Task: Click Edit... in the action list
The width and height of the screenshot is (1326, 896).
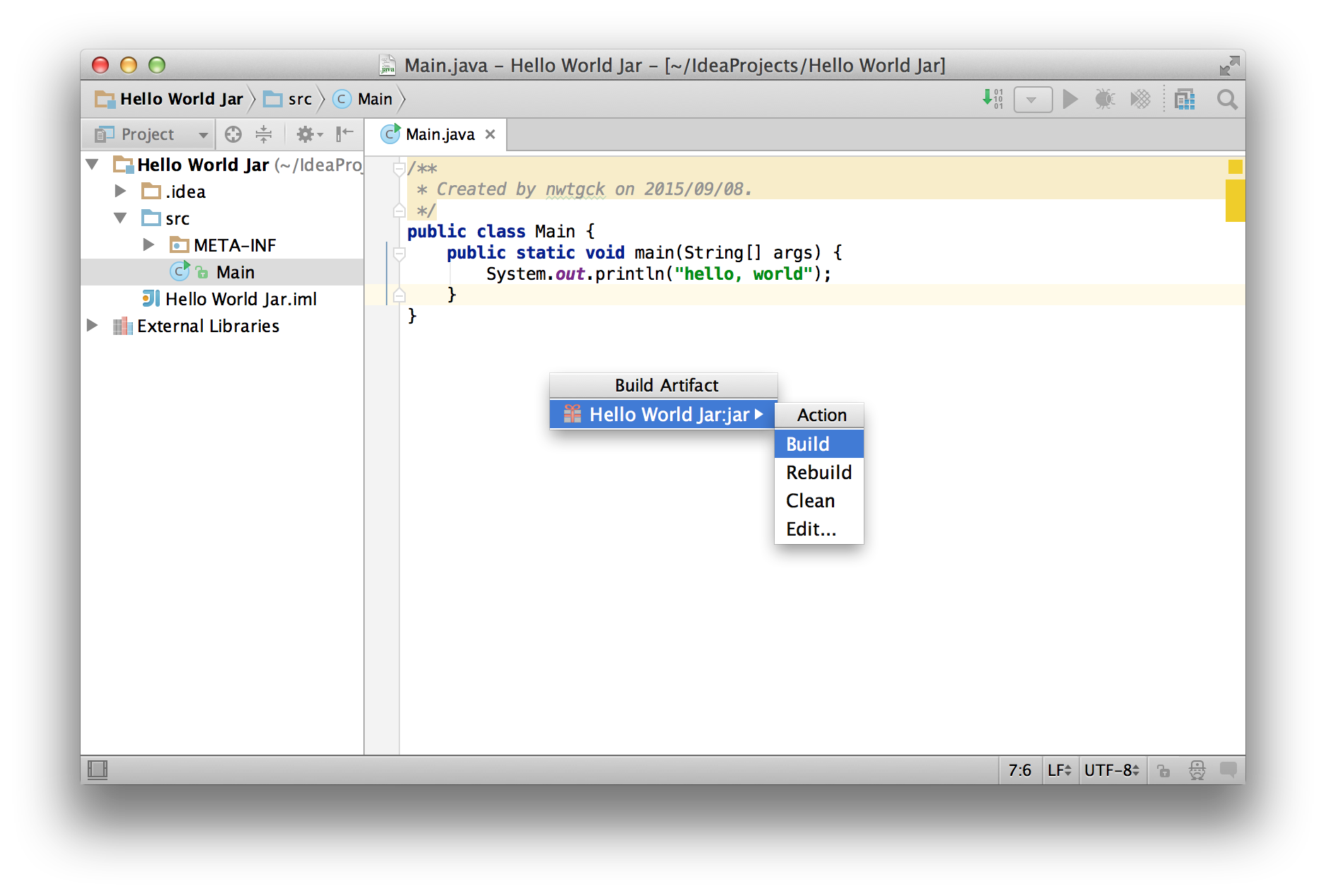Action: pos(811,529)
